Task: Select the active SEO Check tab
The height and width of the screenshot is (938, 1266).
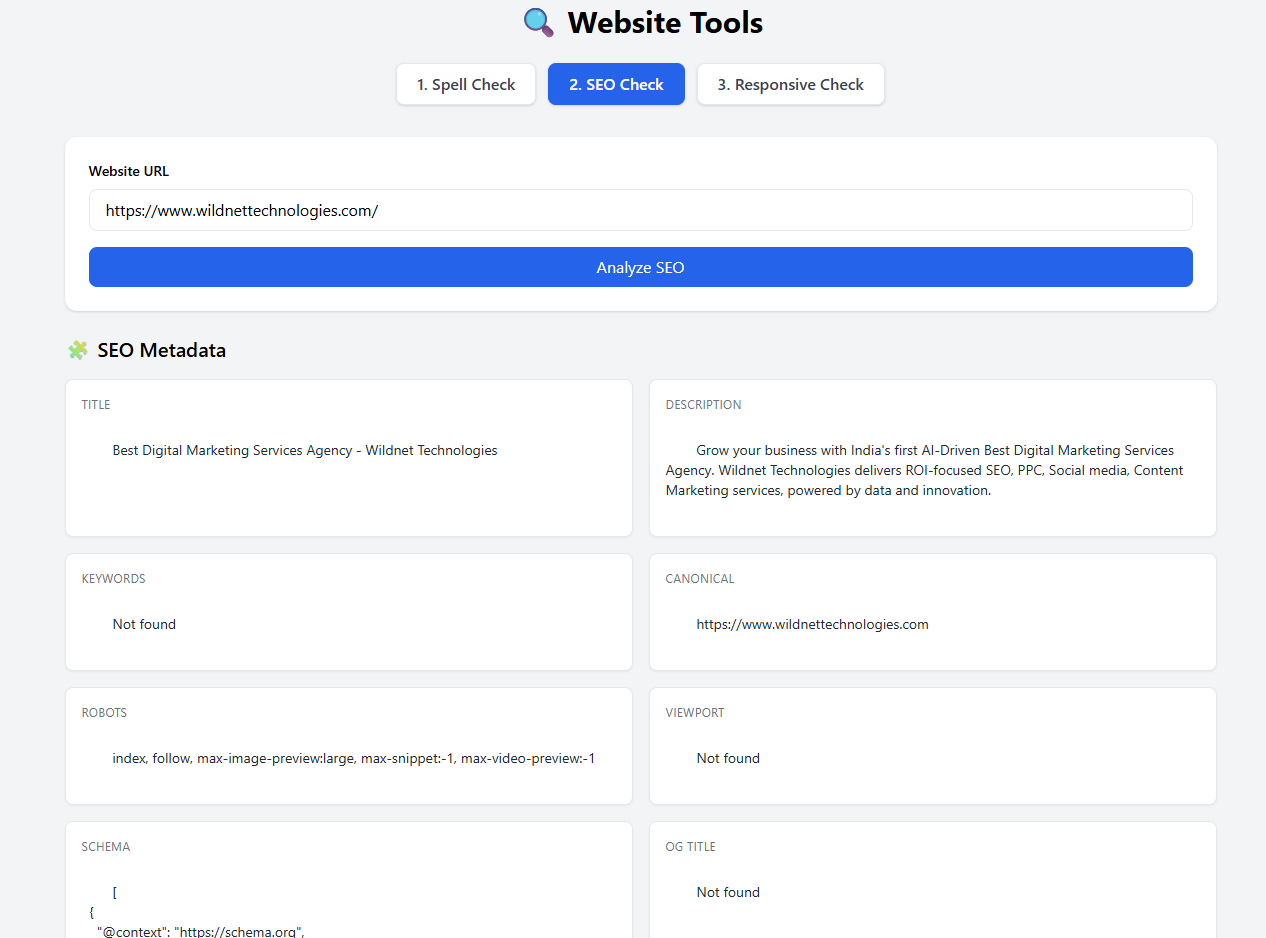Action: tap(616, 84)
